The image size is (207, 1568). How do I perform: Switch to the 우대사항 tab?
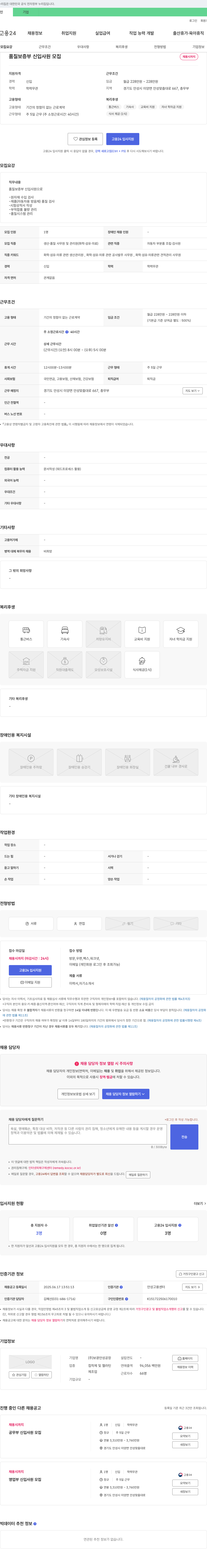click(x=83, y=47)
